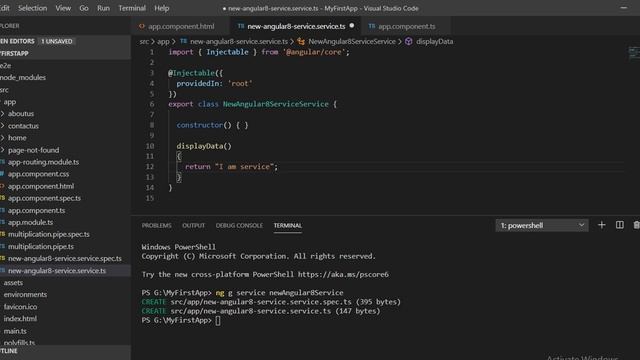Open the Selection menu
This screenshot has height=360, width=640.
(32, 8)
